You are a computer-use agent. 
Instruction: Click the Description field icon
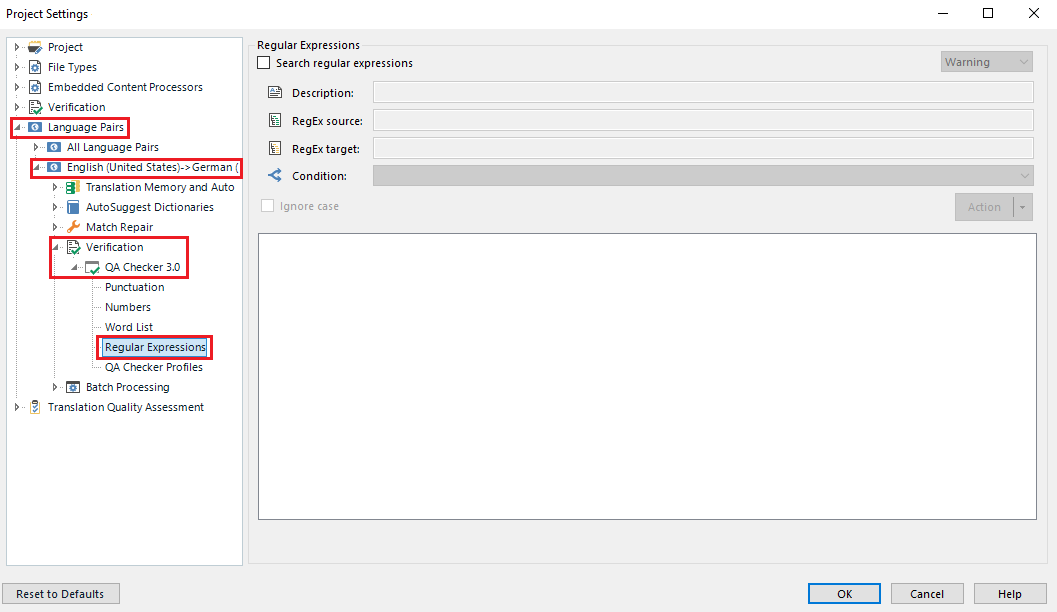click(274, 92)
